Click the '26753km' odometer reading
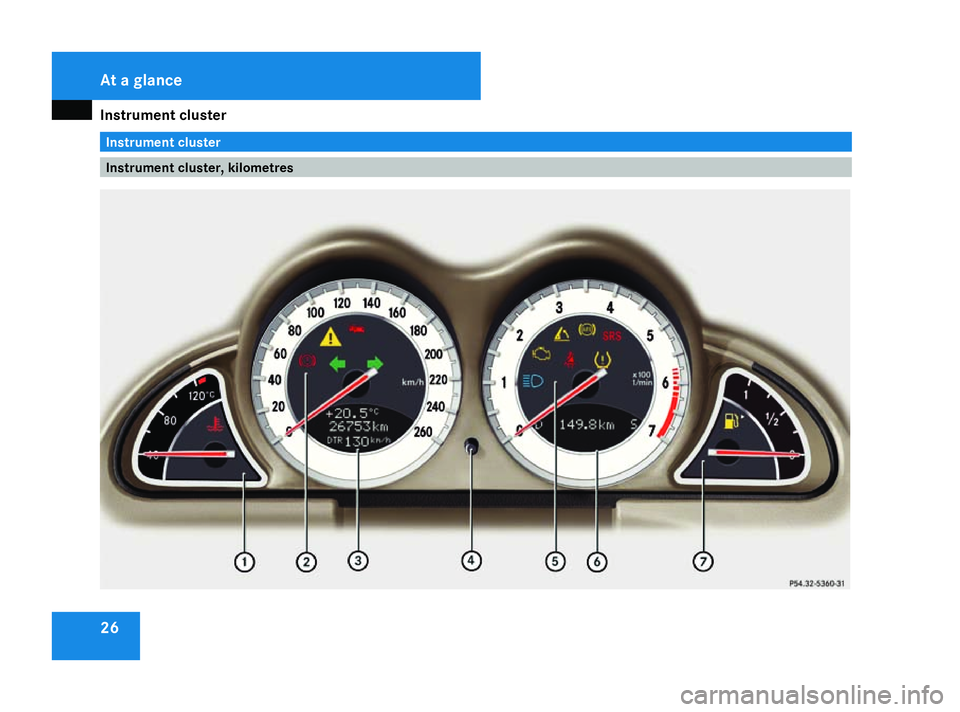Screen dimensions: 960x712 pos(358,426)
